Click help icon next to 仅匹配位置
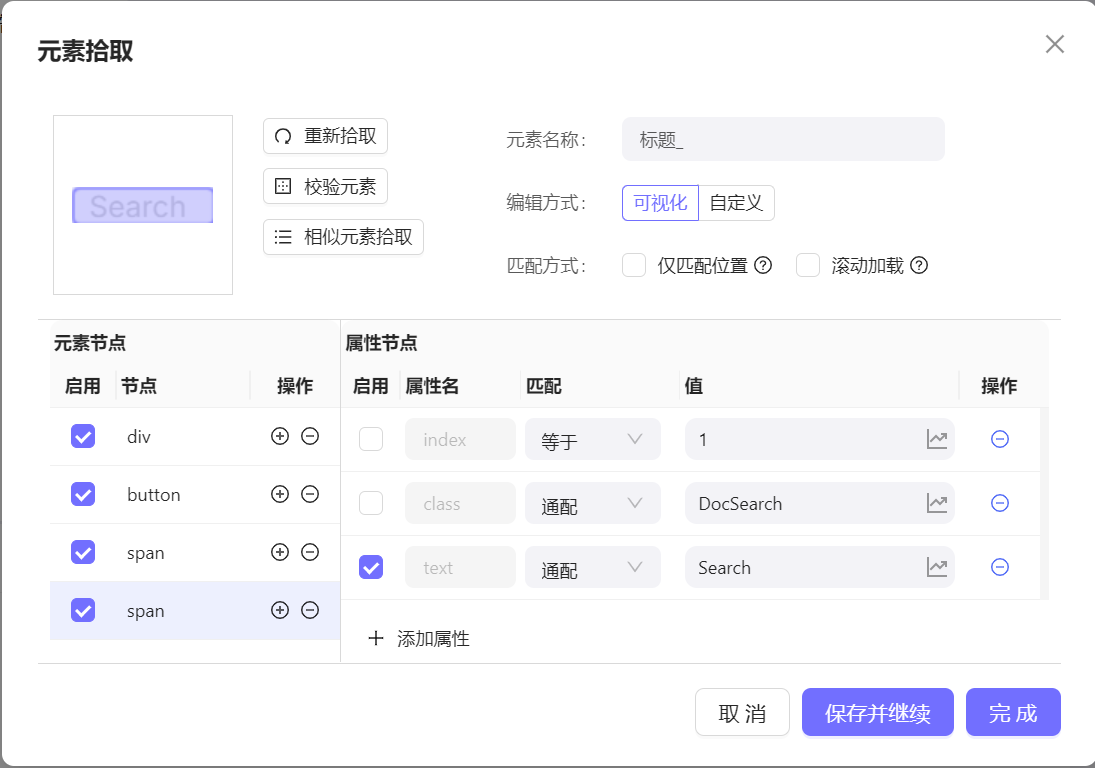Viewport: 1095px width, 768px height. pos(763,265)
